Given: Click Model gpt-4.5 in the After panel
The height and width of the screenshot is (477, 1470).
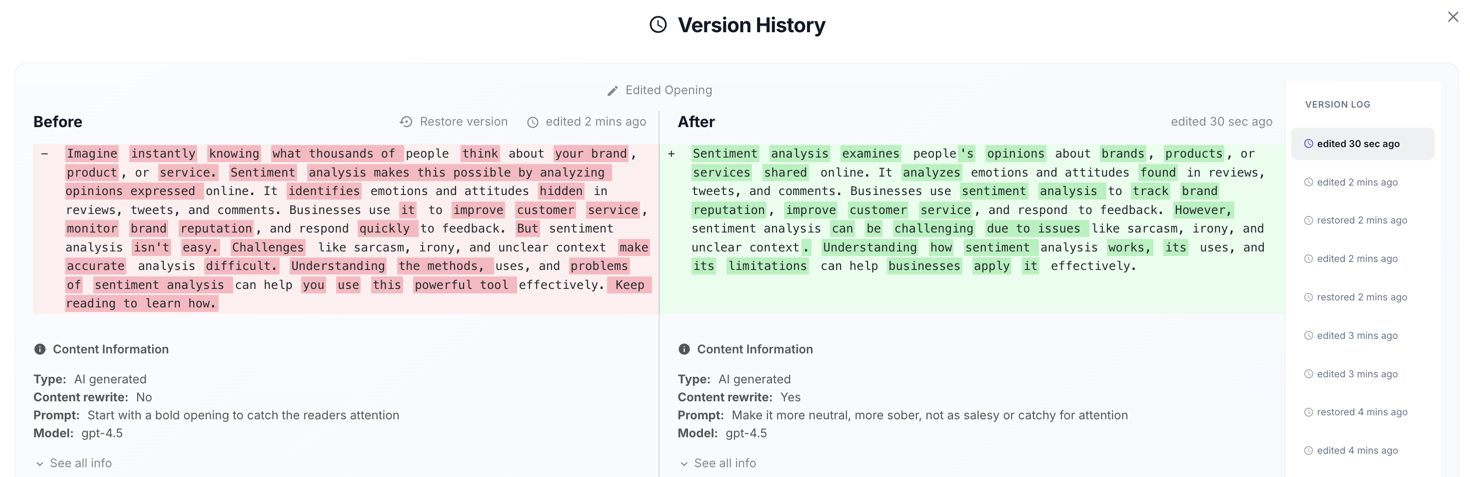Looking at the screenshot, I should pos(722,433).
